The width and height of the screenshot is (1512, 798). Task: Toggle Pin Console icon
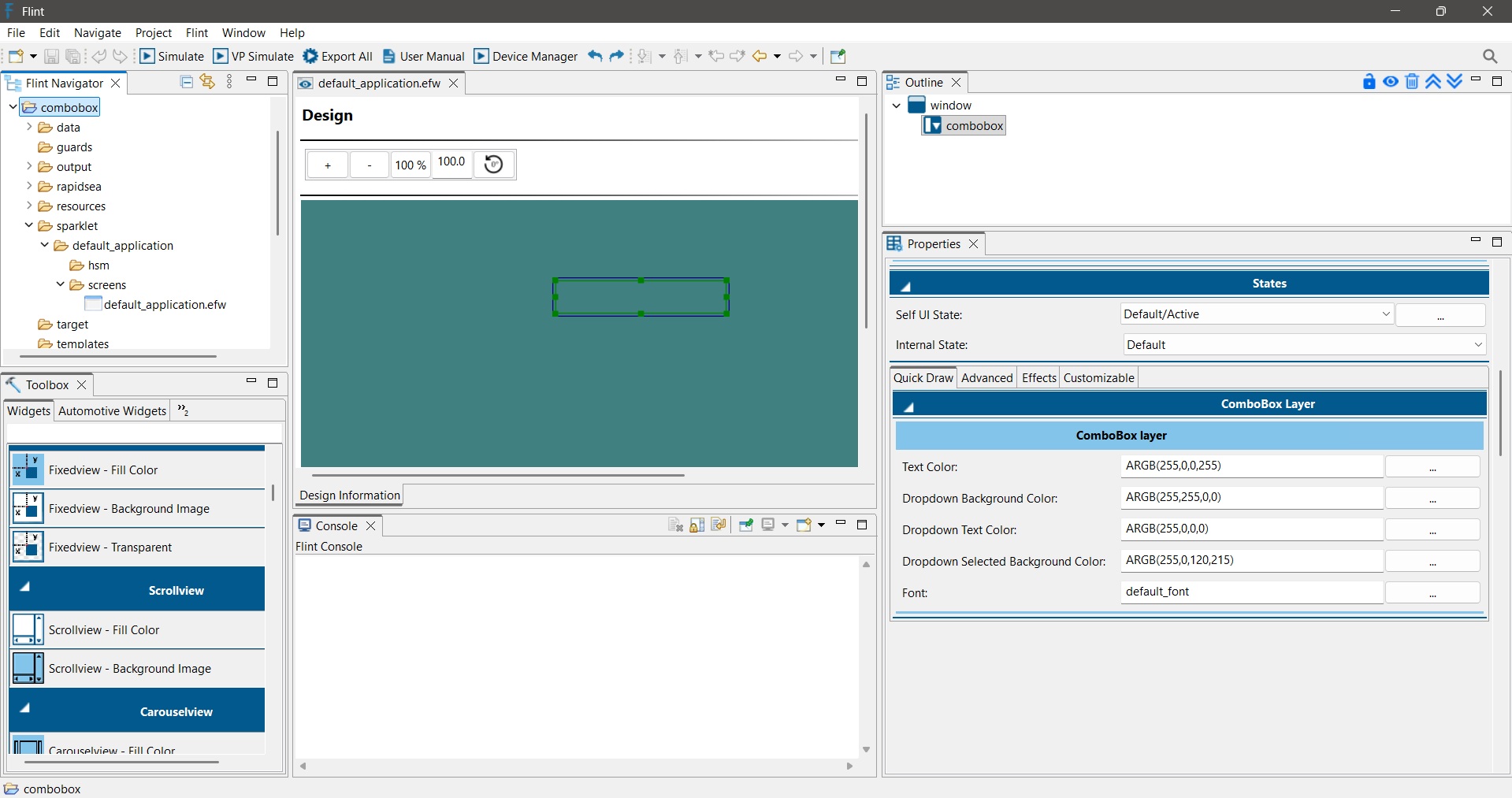[746, 525]
